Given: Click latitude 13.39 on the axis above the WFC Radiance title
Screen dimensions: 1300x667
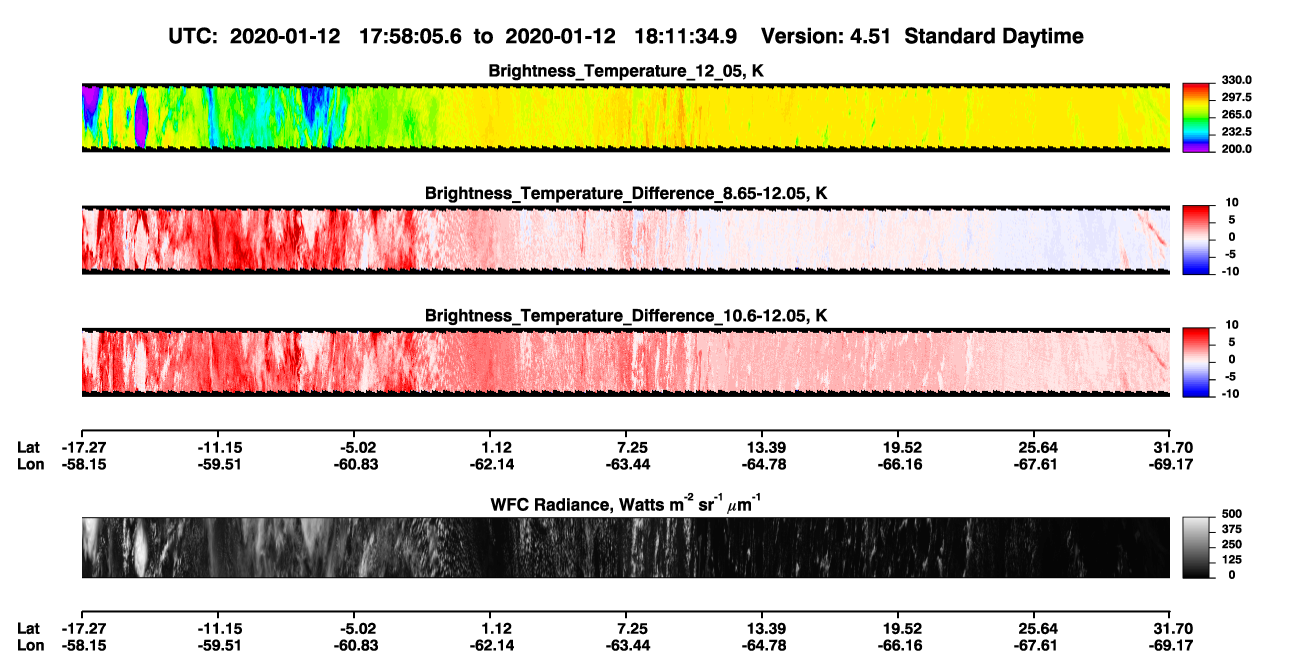Looking at the screenshot, I should click(762, 447).
